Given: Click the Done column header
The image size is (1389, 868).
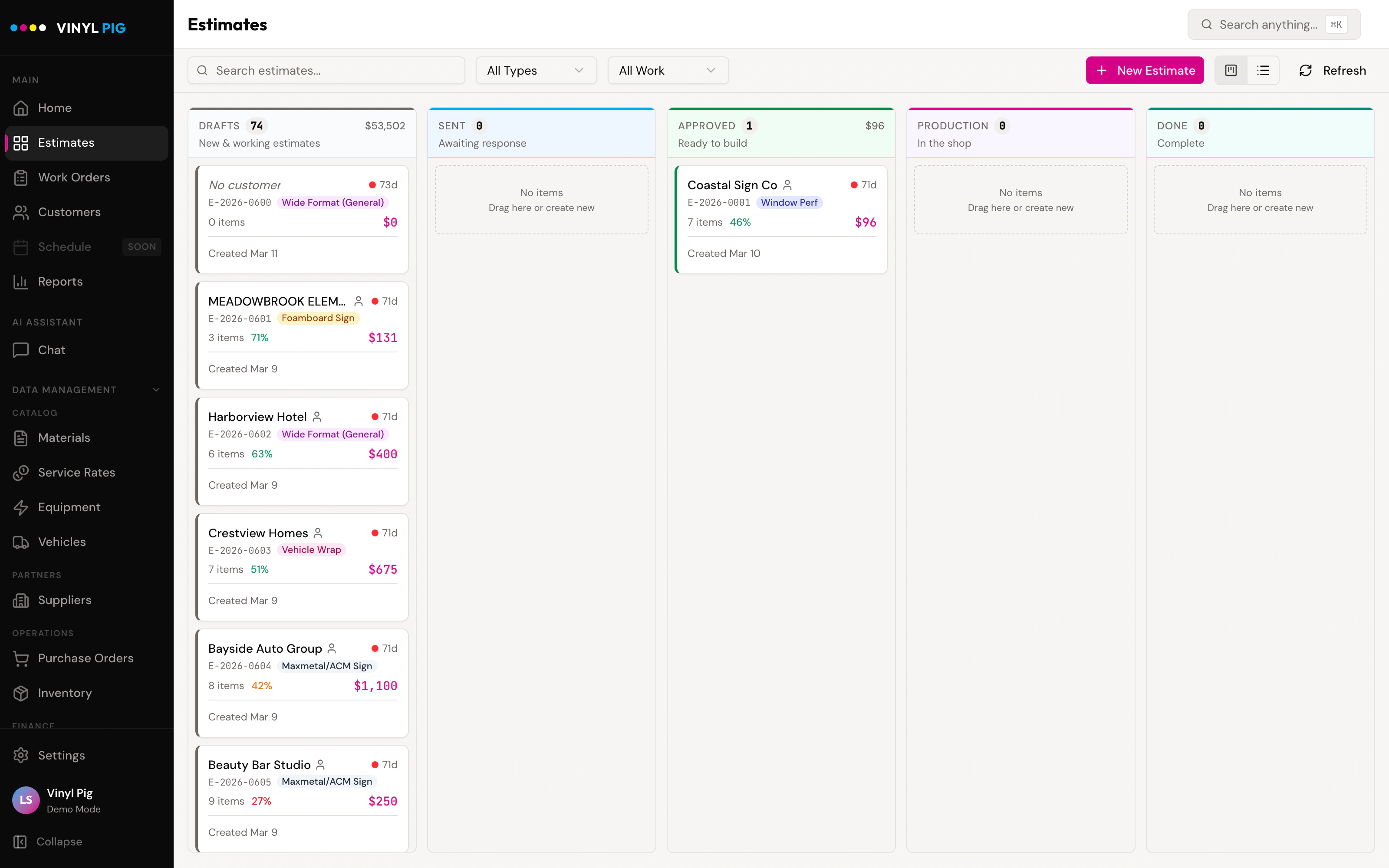Looking at the screenshot, I should (x=1260, y=133).
